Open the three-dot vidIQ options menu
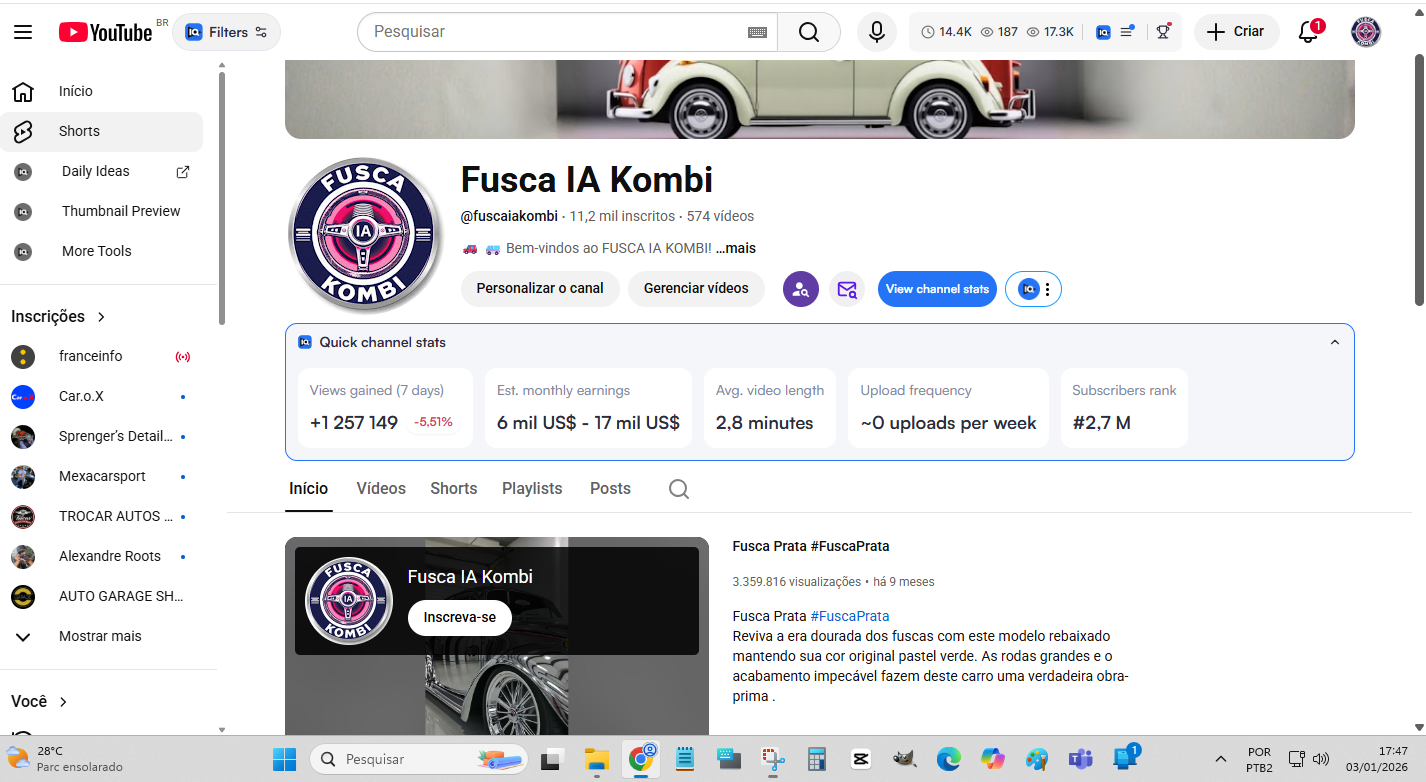 [x=1047, y=289]
